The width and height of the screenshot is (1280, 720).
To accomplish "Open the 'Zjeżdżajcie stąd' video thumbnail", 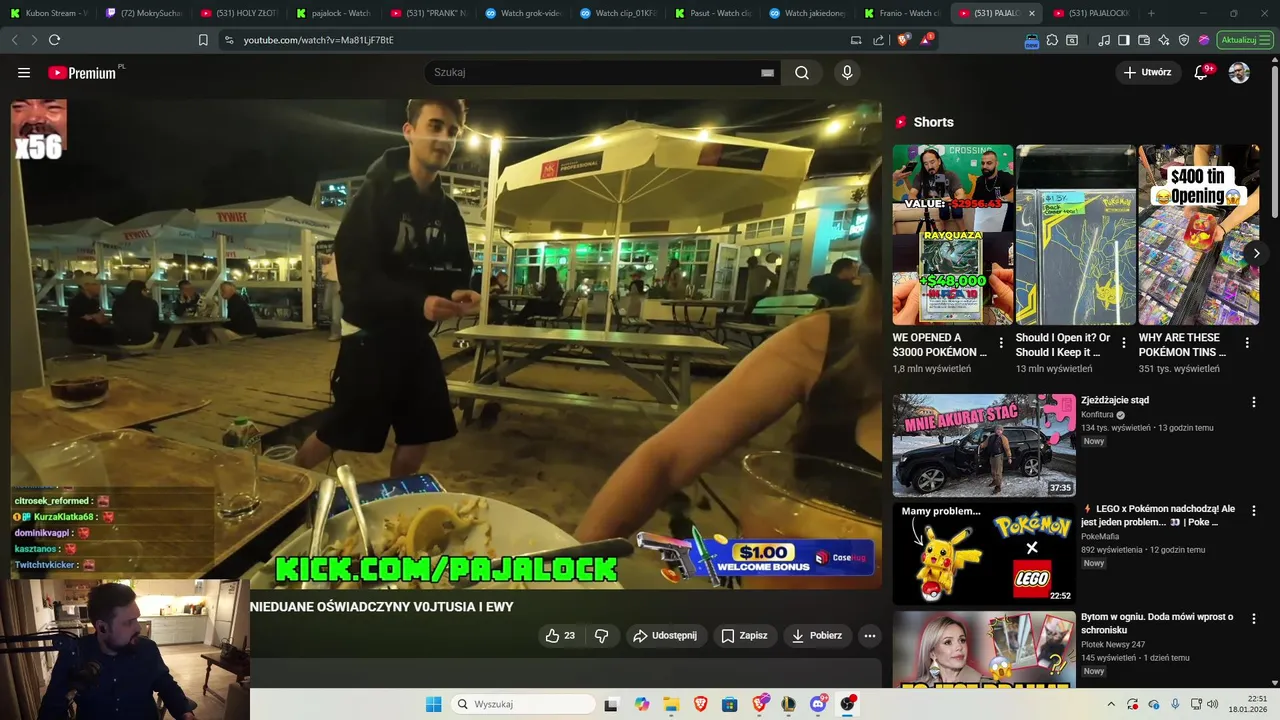I will point(984,445).
